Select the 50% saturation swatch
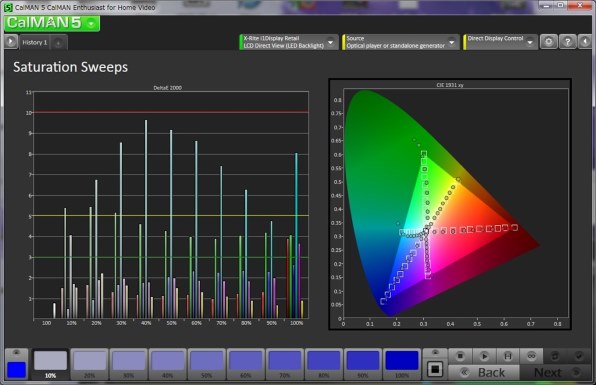The height and width of the screenshot is (385, 596). (207, 364)
